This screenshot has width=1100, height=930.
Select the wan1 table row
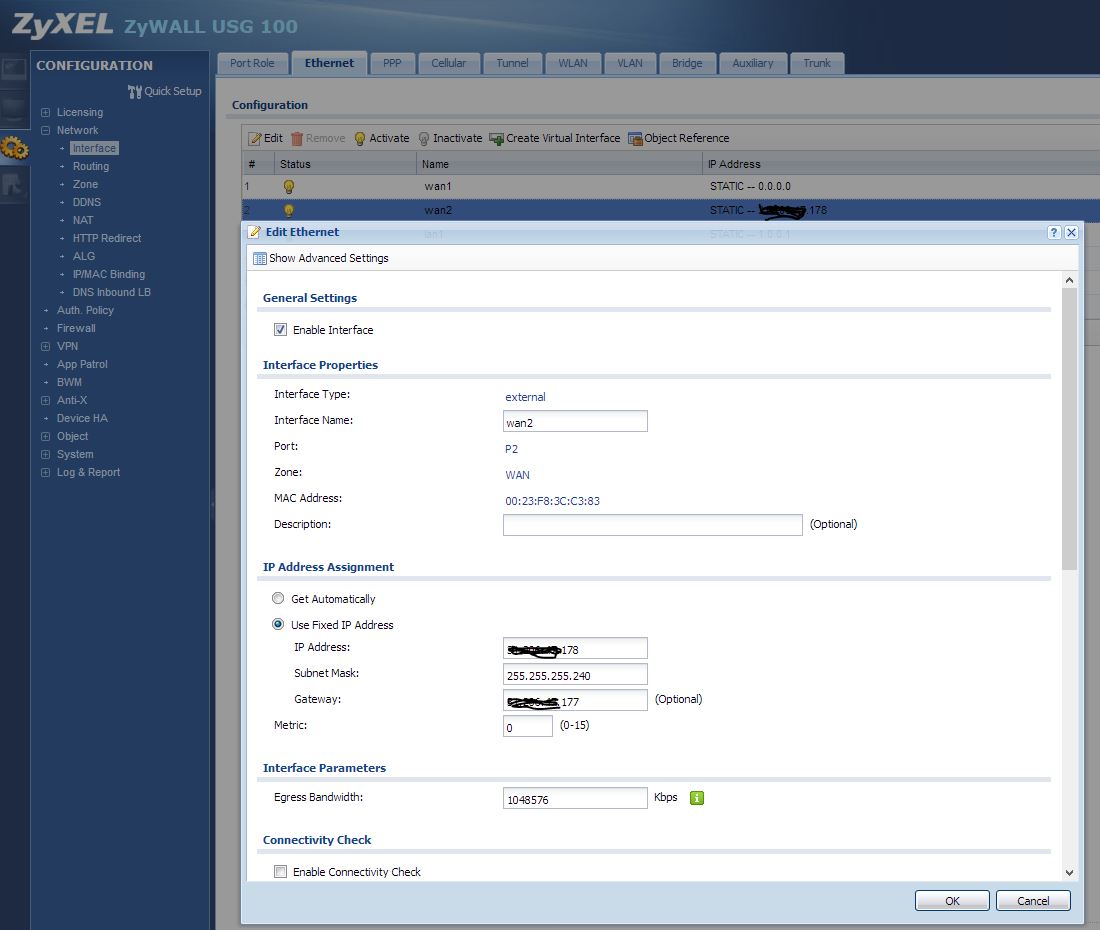tap(671, 187)
